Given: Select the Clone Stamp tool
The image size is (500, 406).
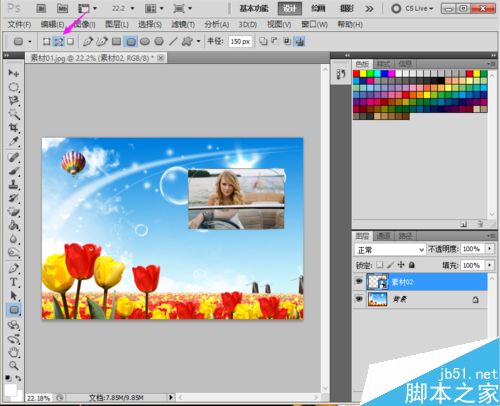Looking at the screenshot, I should click(14, 185).
